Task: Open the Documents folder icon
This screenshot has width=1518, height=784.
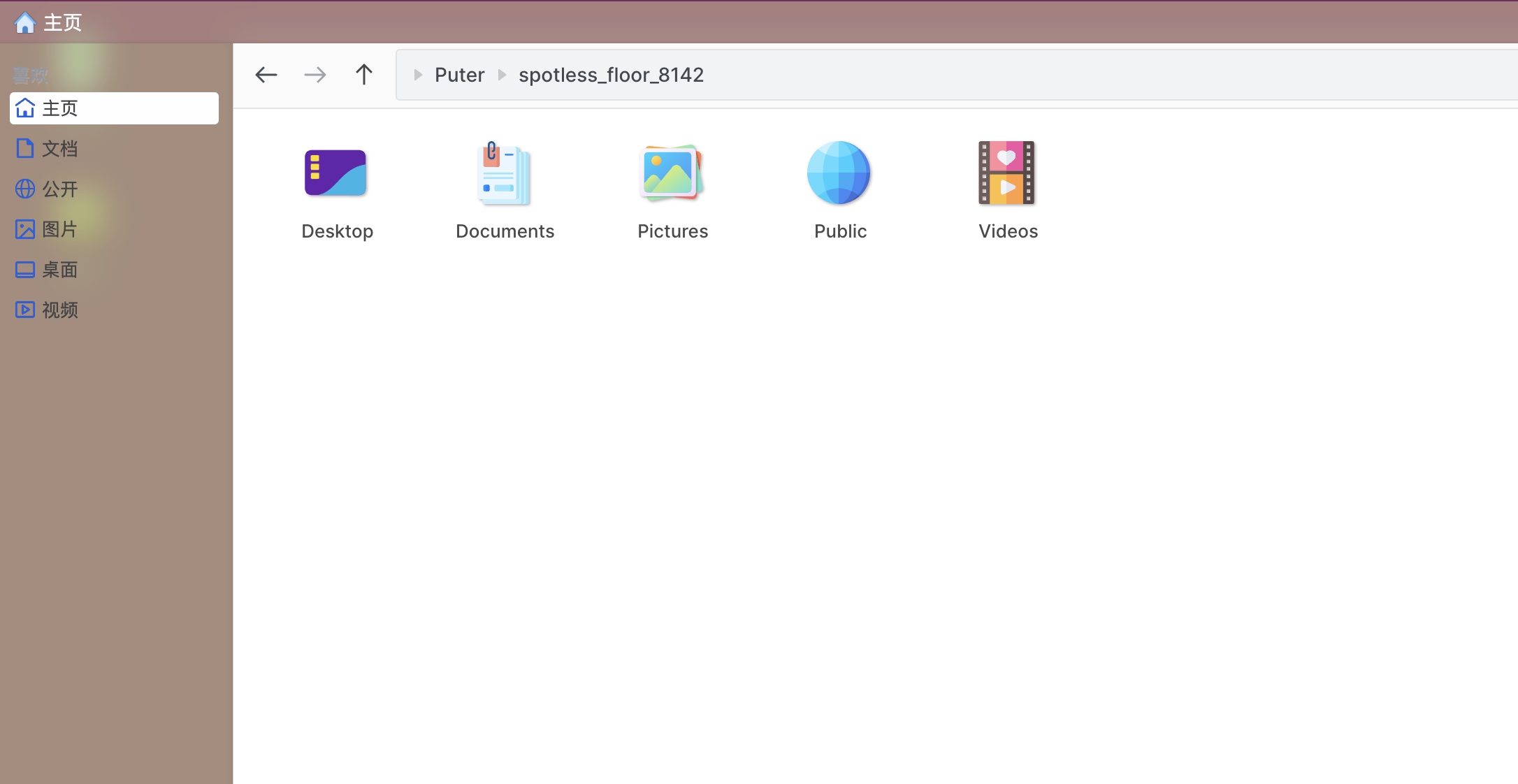Action: tap(504, 173)
